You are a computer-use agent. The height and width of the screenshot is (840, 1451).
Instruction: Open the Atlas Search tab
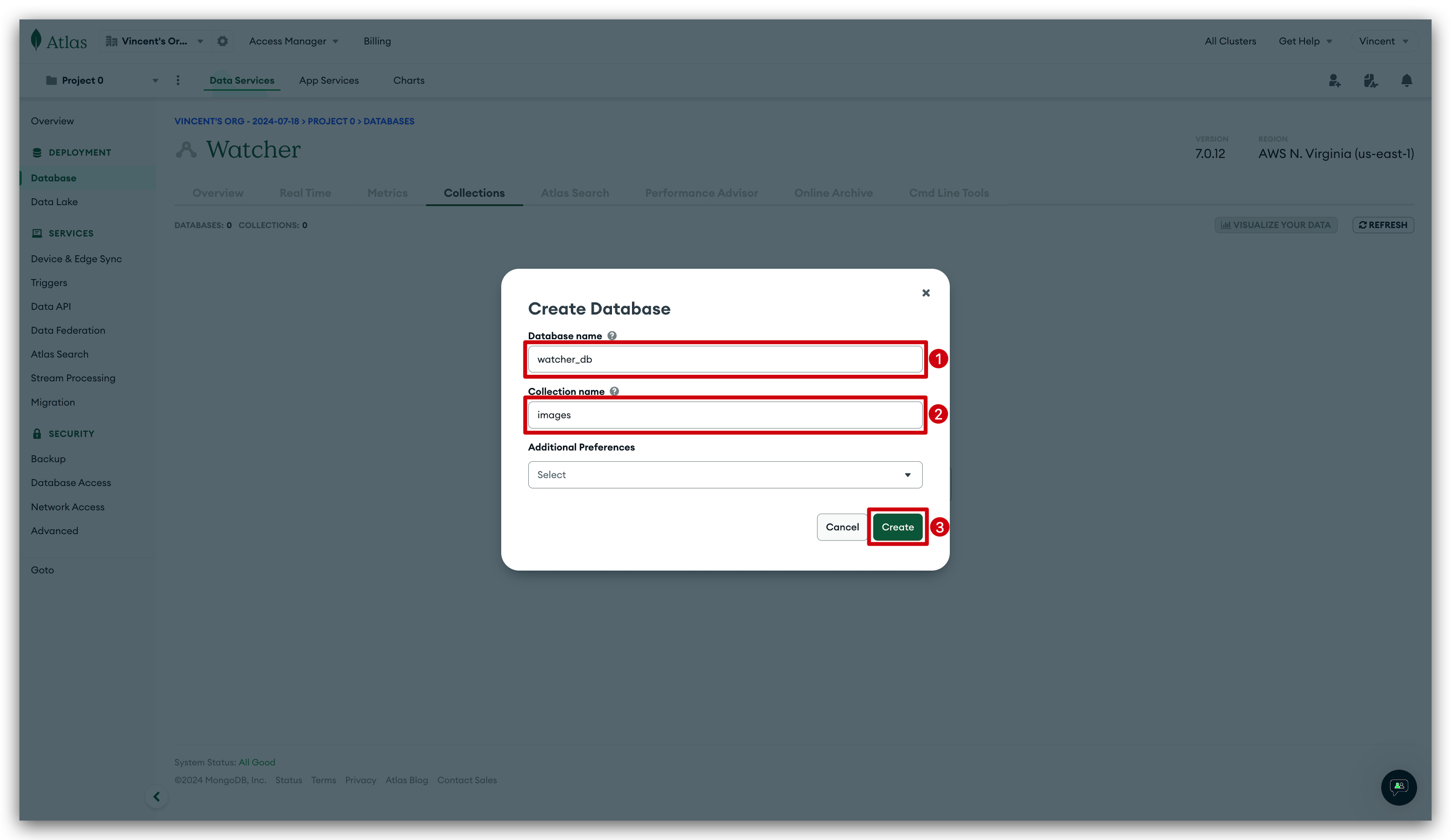coord(574,193)
